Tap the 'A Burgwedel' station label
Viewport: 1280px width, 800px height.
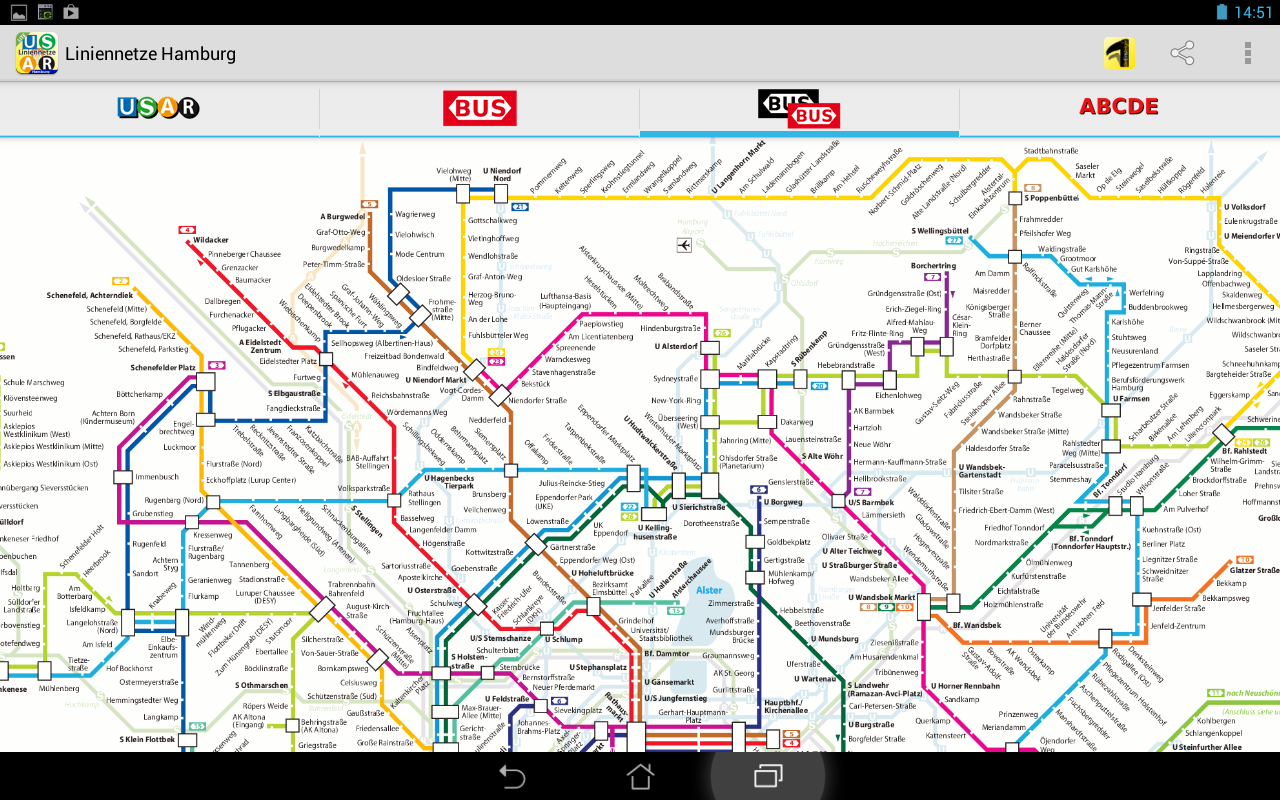[x=343, y=216]
